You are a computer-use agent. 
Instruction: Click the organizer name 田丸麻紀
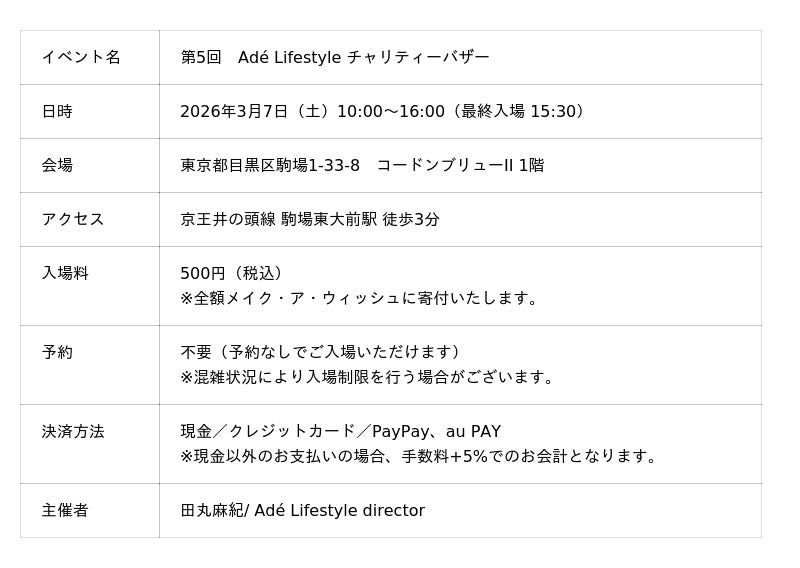point(212,510)
